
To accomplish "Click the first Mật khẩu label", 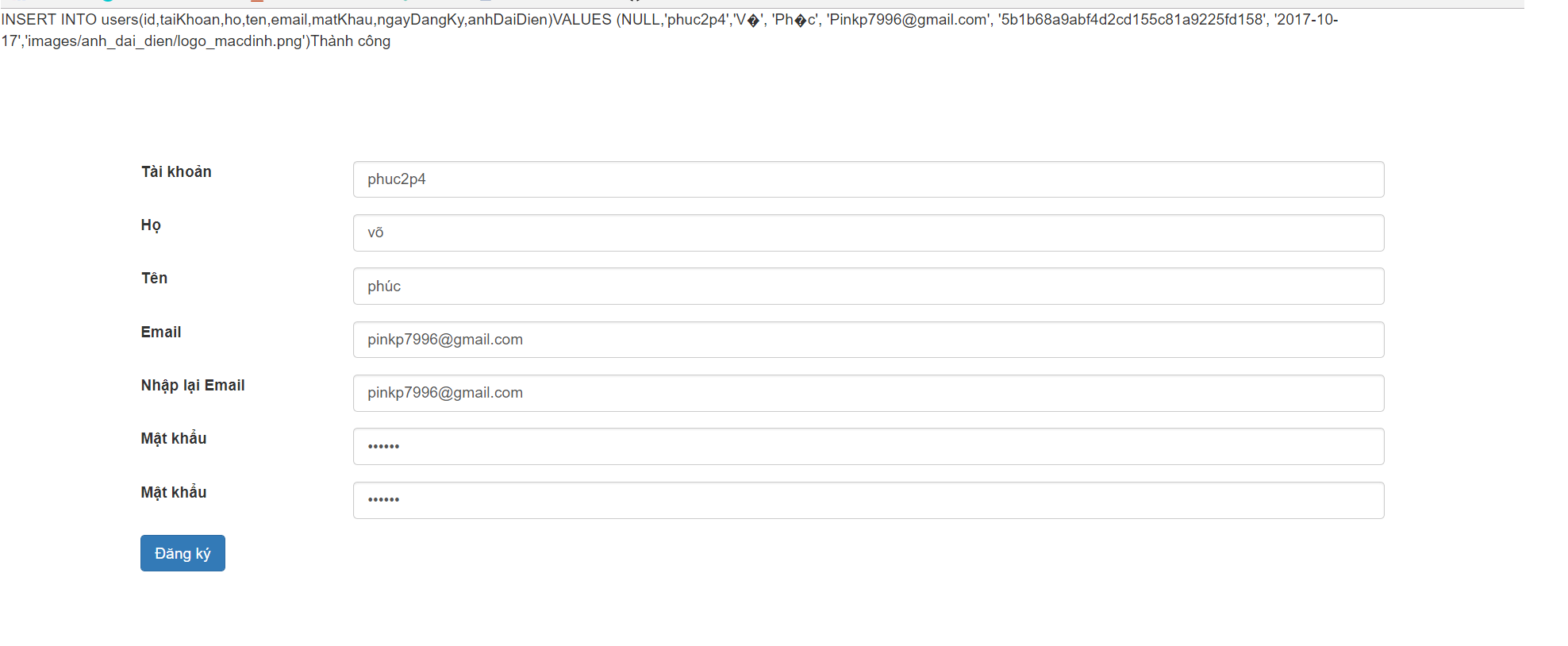I will (174, 439).
